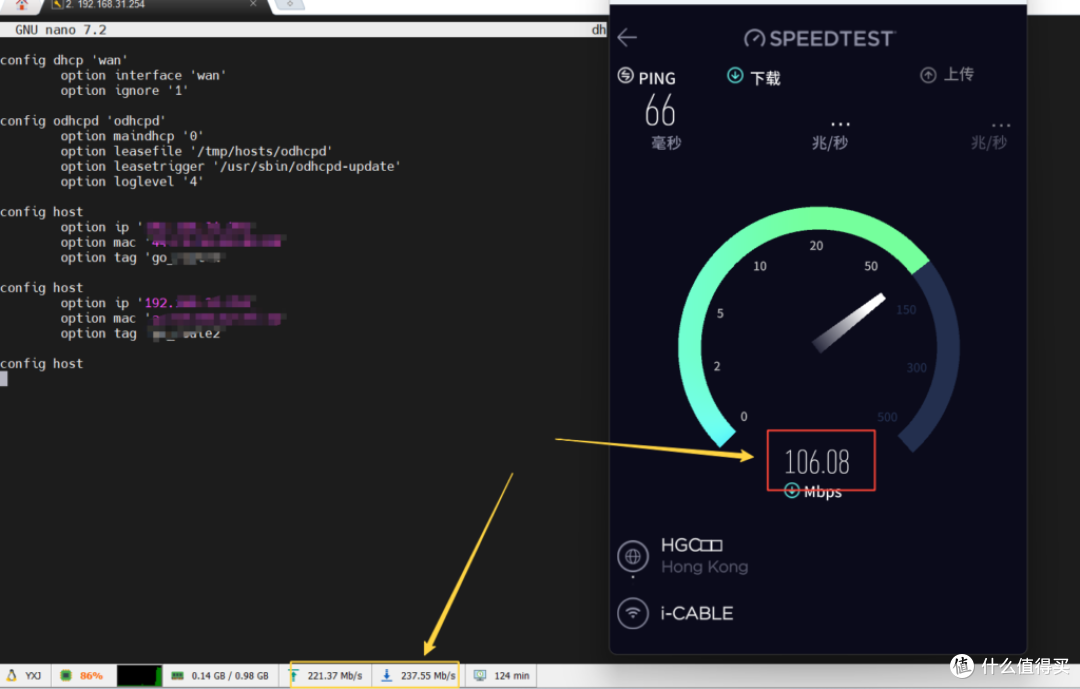Click the GNU nano 7.2 title text

61,30
